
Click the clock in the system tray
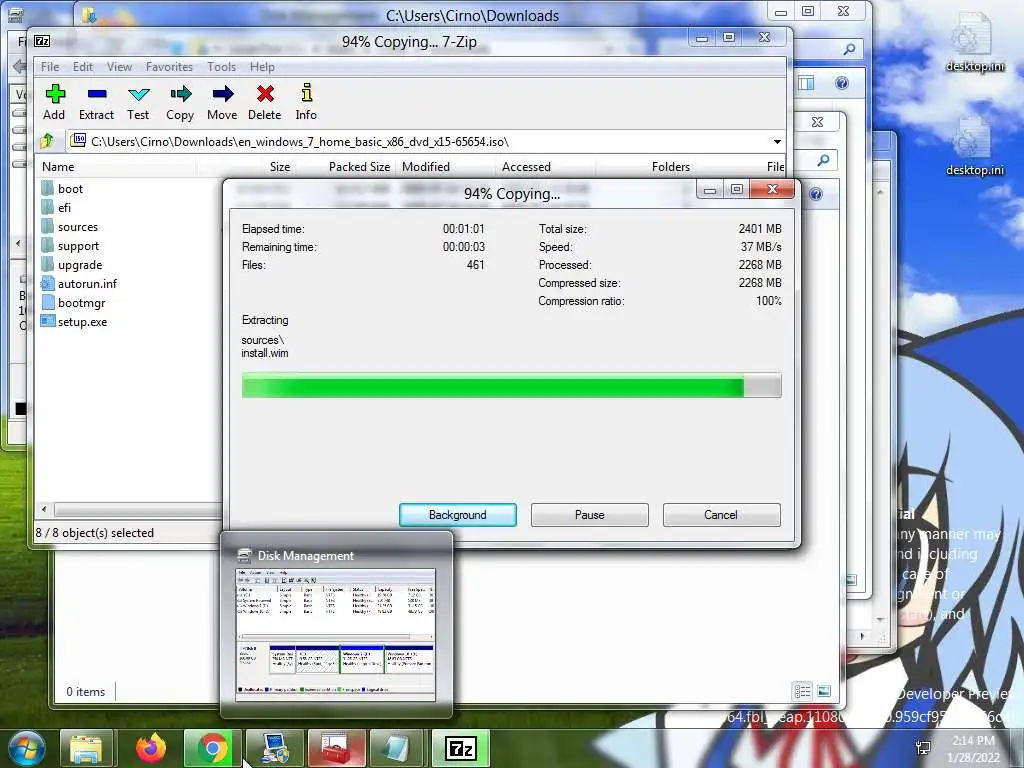pos(973,749)
